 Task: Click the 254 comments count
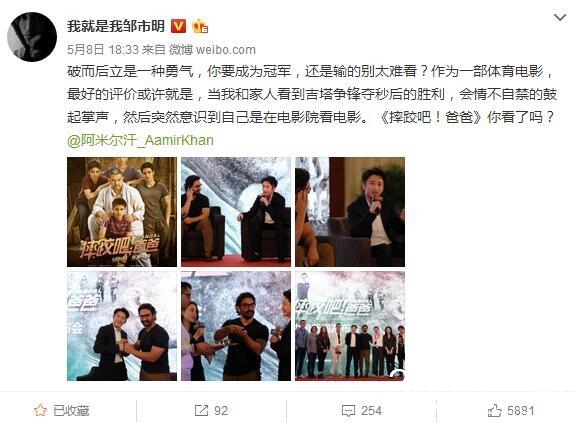(371, 411)
